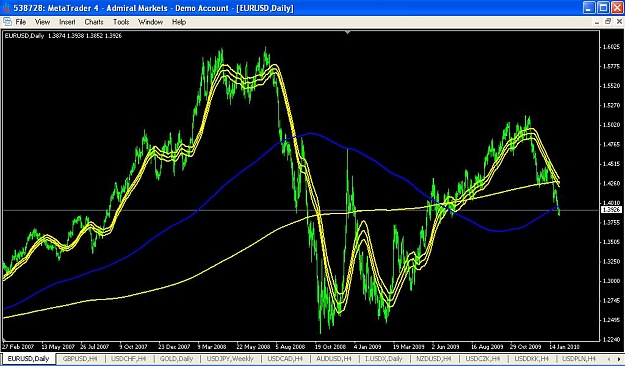
Task: Open the Tools menu
Action: click(121, 22)
